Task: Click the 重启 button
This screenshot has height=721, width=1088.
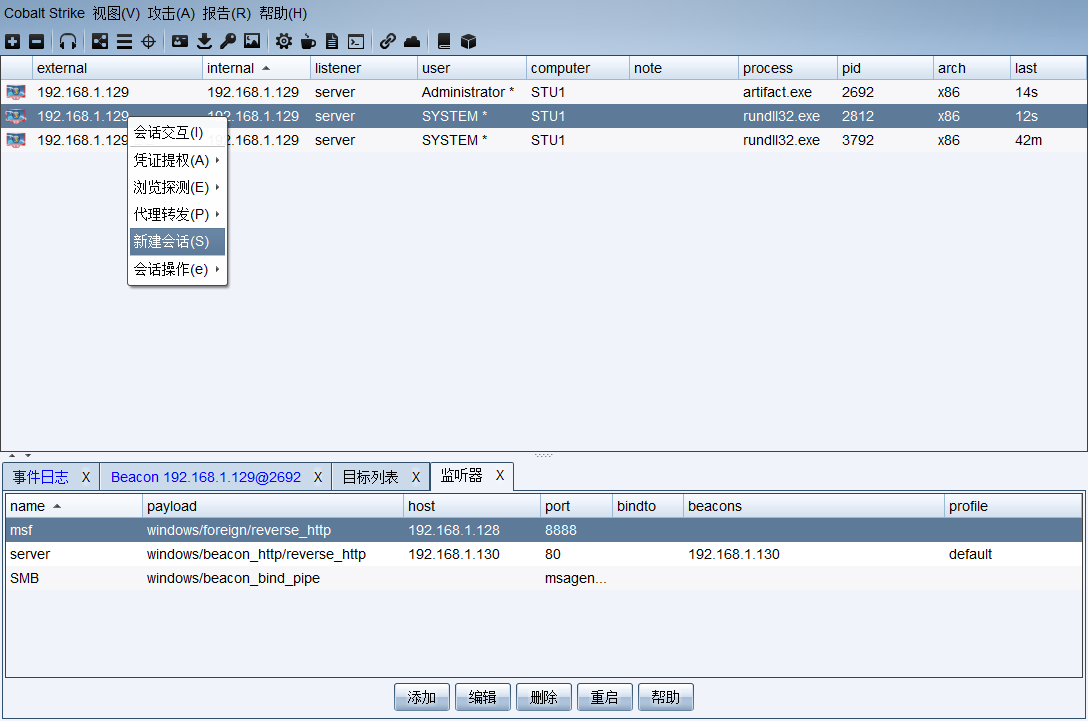Action: (605, 697)
